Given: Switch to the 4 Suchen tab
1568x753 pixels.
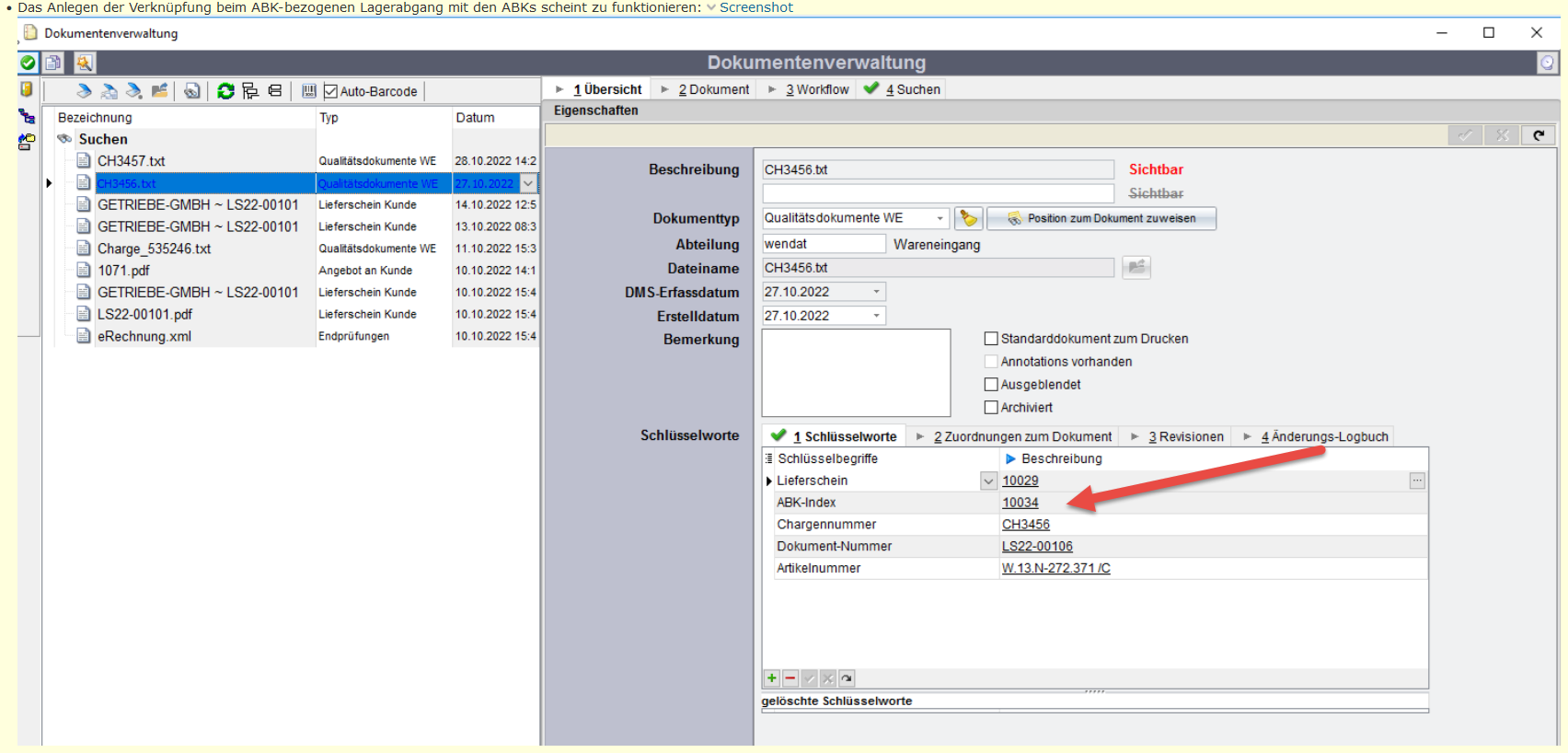Looking at the screenshot, I should (903, 89).
